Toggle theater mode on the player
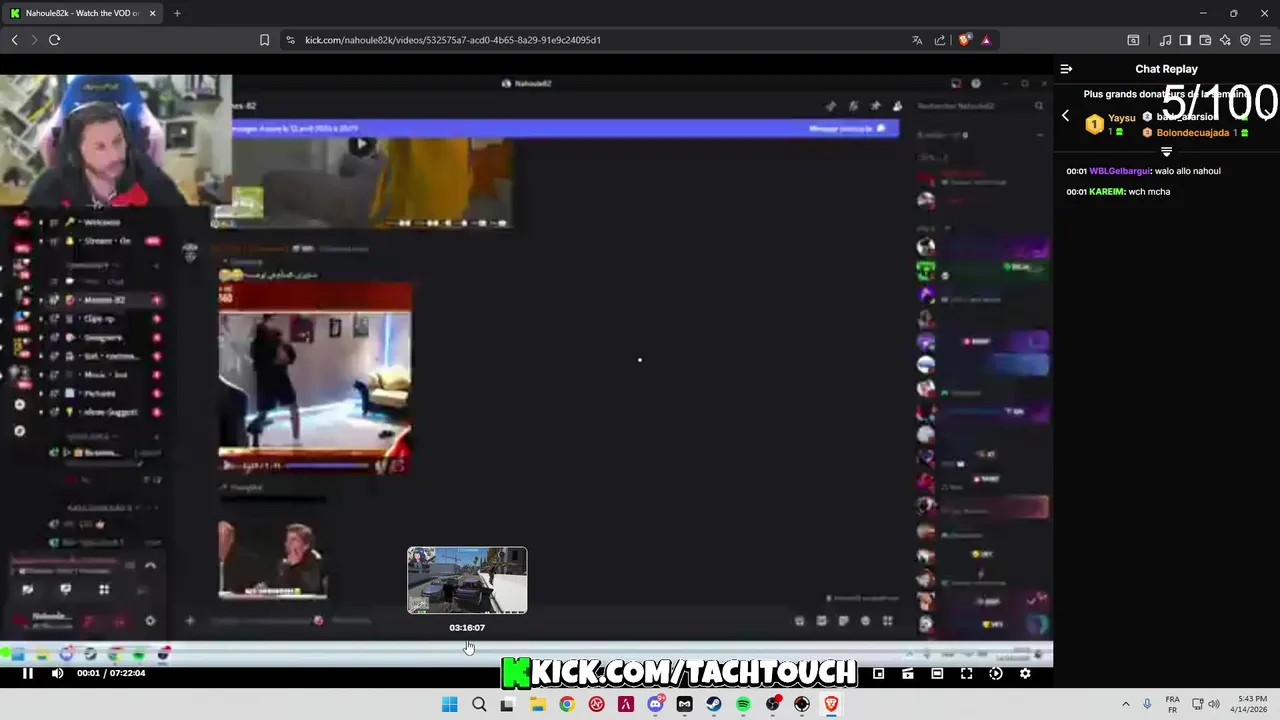Image resolution: width=1280 pixels, height=720 pixels. pyautogui.click(x=937, y=673)
